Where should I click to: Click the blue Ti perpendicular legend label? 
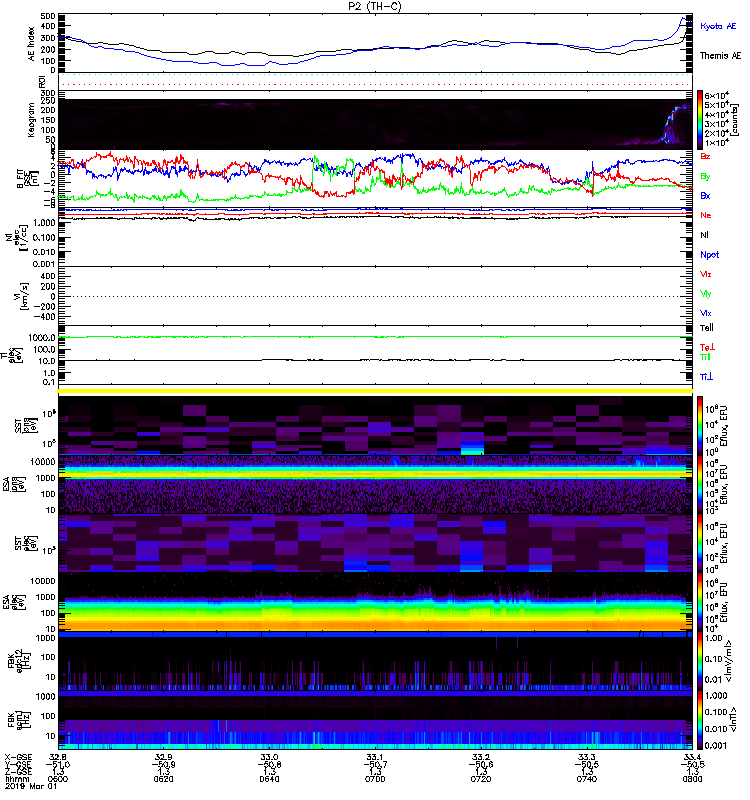point(706,377)
